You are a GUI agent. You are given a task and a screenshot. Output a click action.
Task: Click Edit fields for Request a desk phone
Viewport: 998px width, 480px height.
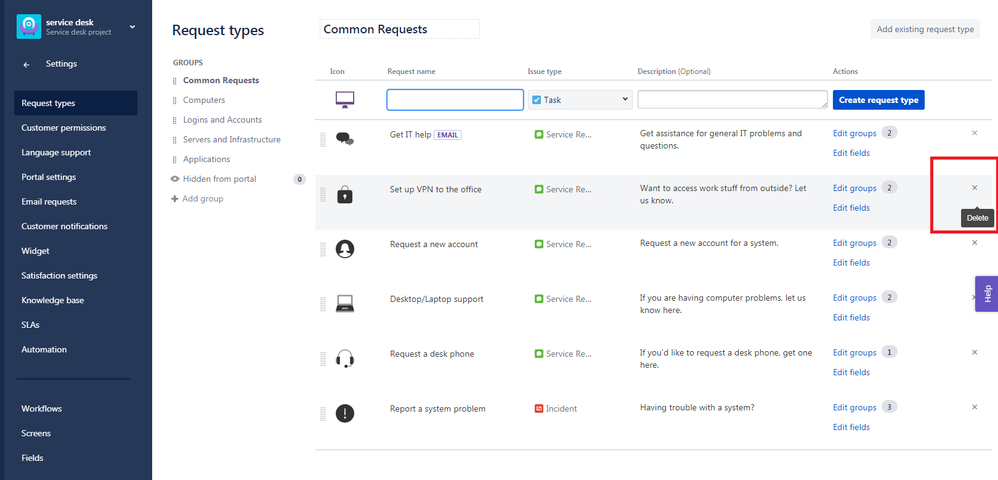[852, 372]
